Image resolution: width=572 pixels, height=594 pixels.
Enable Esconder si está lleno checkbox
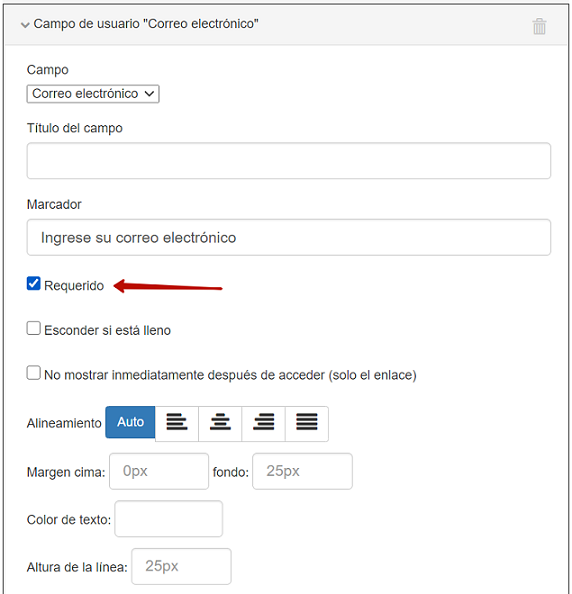[33, 328]
